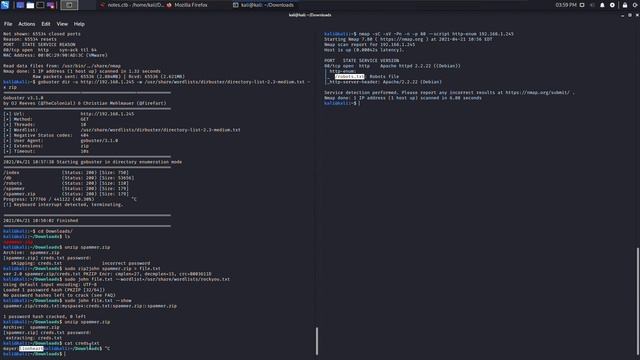Click the left terminal pane scrollbar thumb
640x360 pixels.
click(x=317, y=341)
